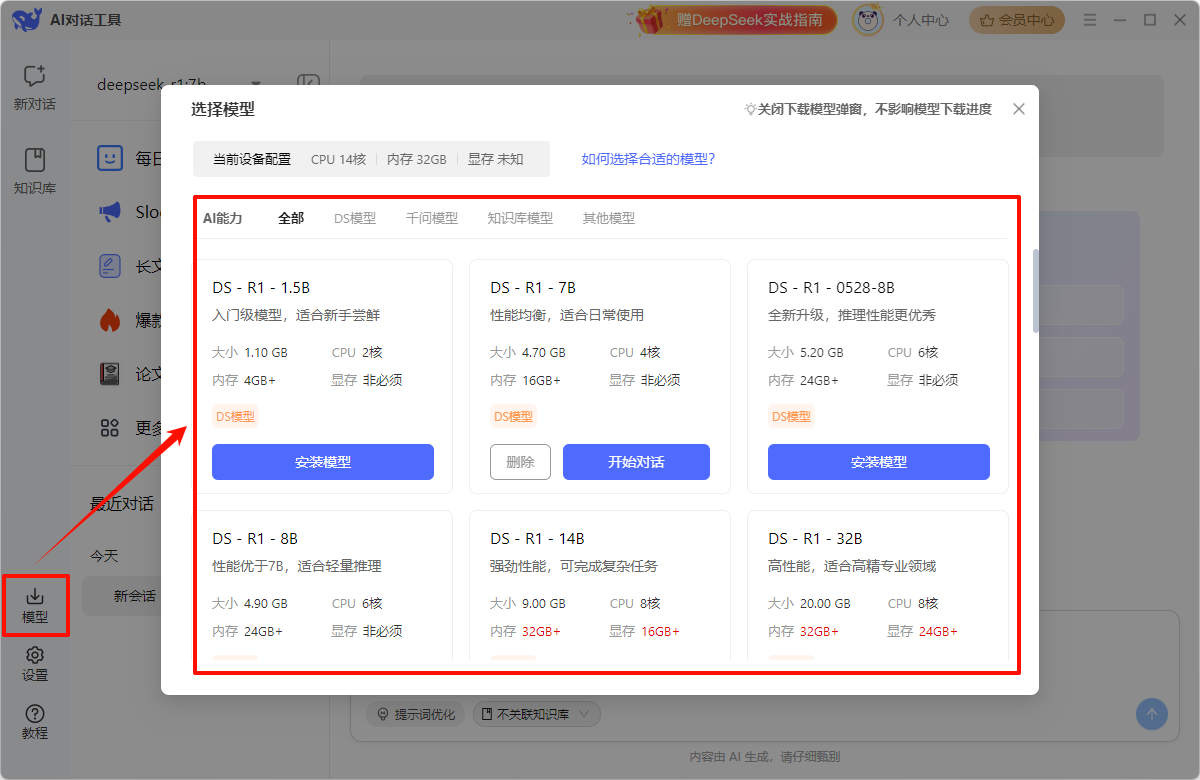
Task: Select the pencil 长文 writing icon
Action: [109, 265]
